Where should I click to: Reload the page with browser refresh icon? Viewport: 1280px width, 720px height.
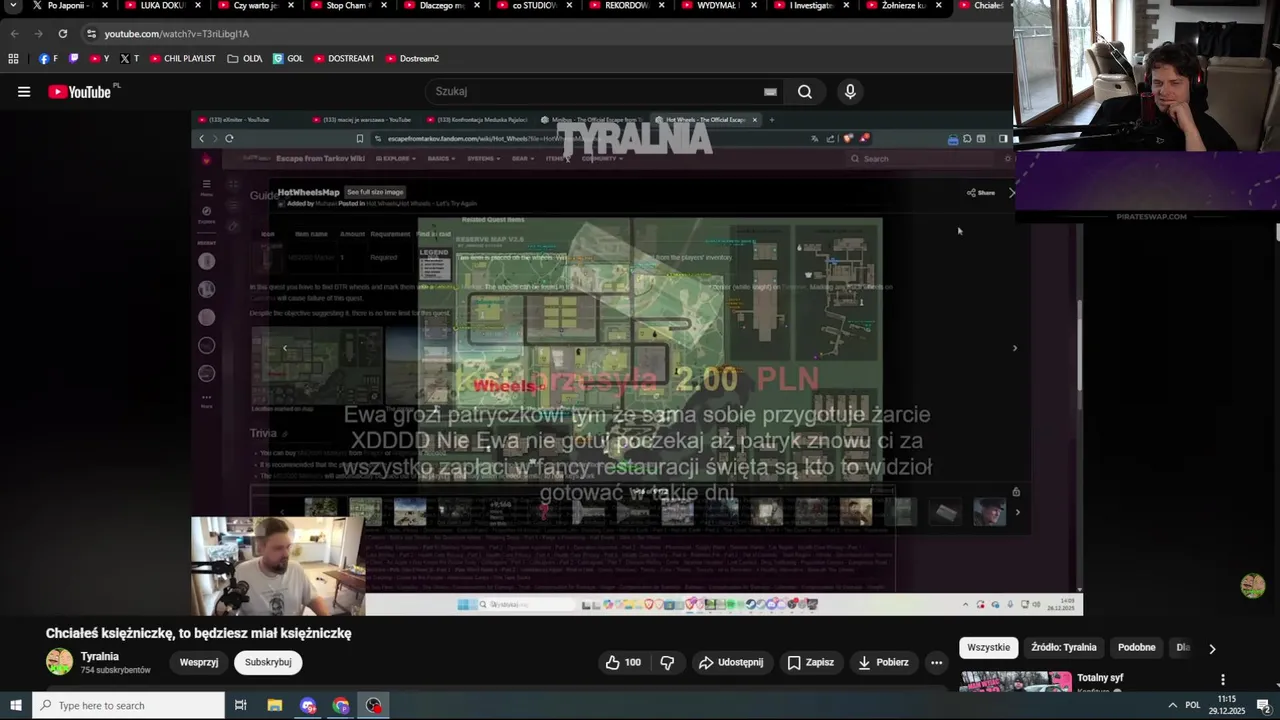[62, 34]
